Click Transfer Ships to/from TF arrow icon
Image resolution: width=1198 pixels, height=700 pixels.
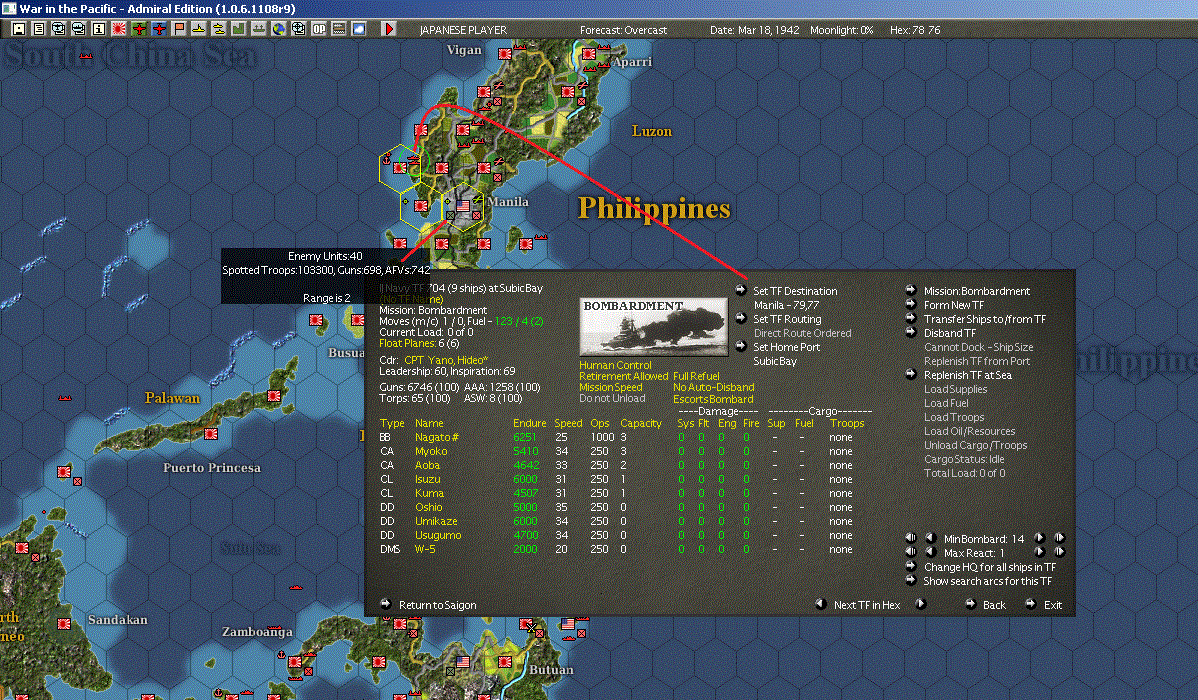tap(911, 318)
